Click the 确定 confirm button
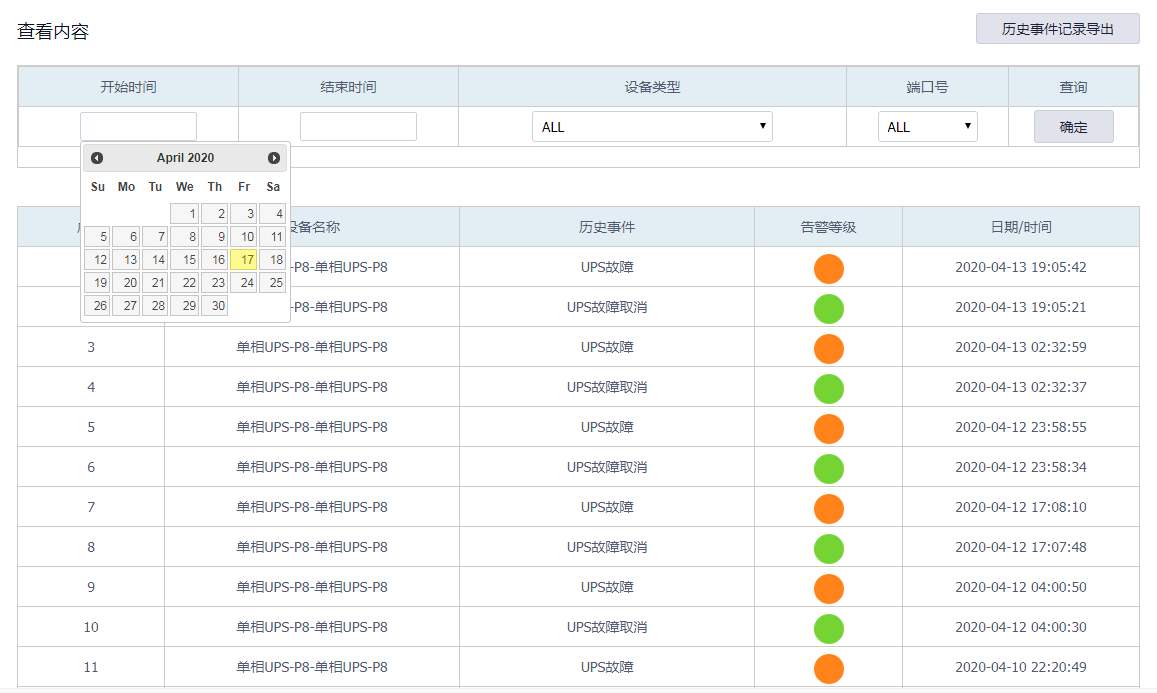 (1073, 127)
